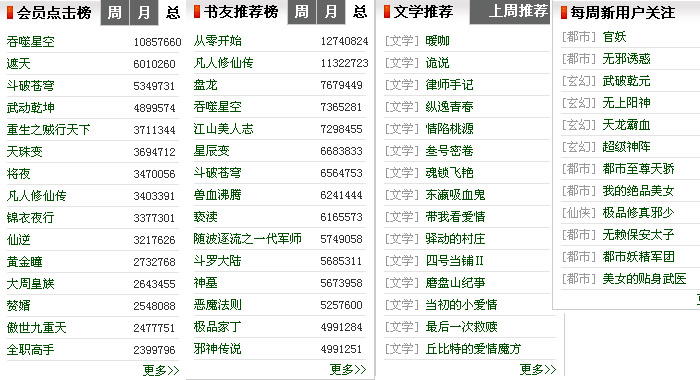Open the title 武破乾元
700x380 pixels.
[x=627, y=81]
